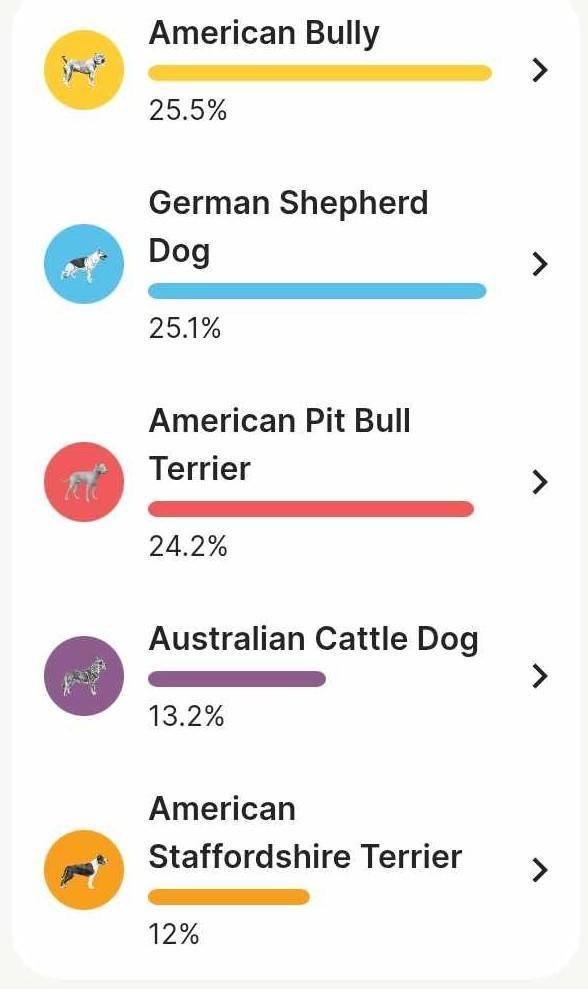The height and width of the screenshot is (989, 588).
Task: Select the Australian Cattle Dog title
Action: (314, 640)
